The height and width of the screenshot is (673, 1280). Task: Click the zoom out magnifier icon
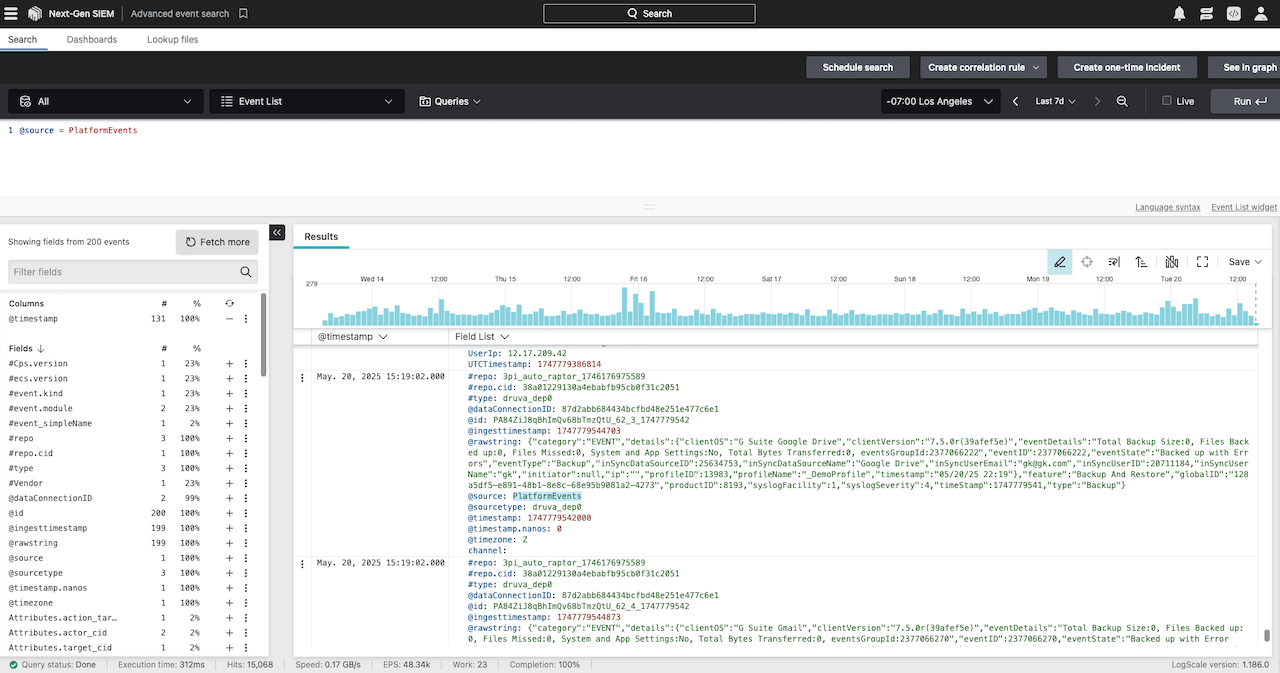1122,101
